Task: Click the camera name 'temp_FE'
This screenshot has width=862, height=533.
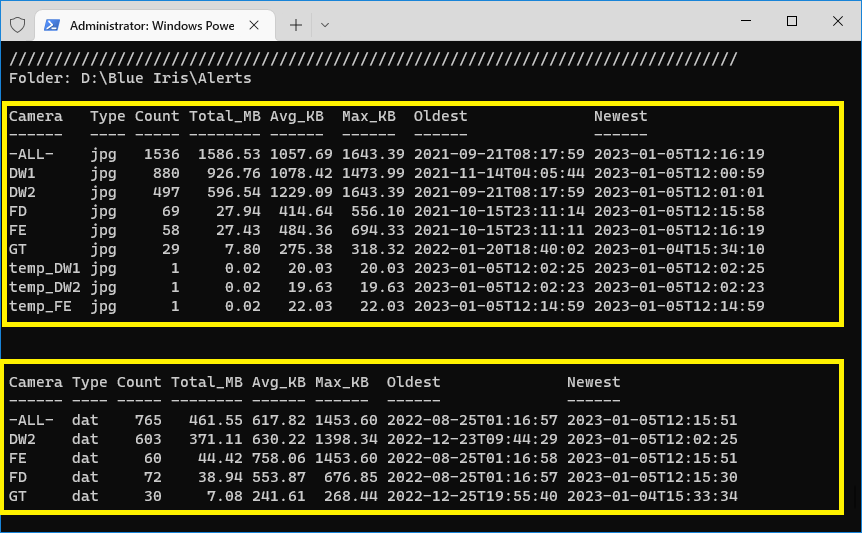Action: [40, 307]
